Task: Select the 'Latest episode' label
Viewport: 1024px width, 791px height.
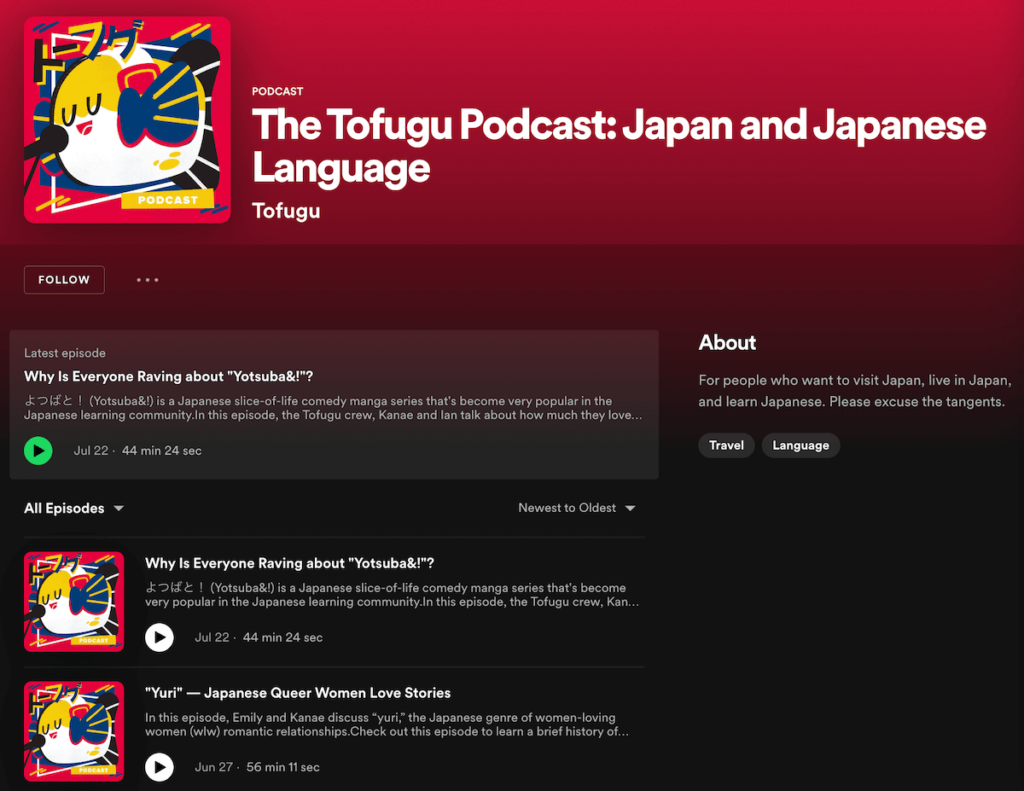Action: [65, 353]
